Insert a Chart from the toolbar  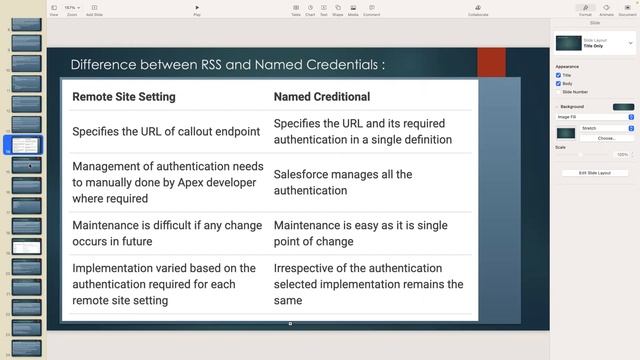coord(310,8)
